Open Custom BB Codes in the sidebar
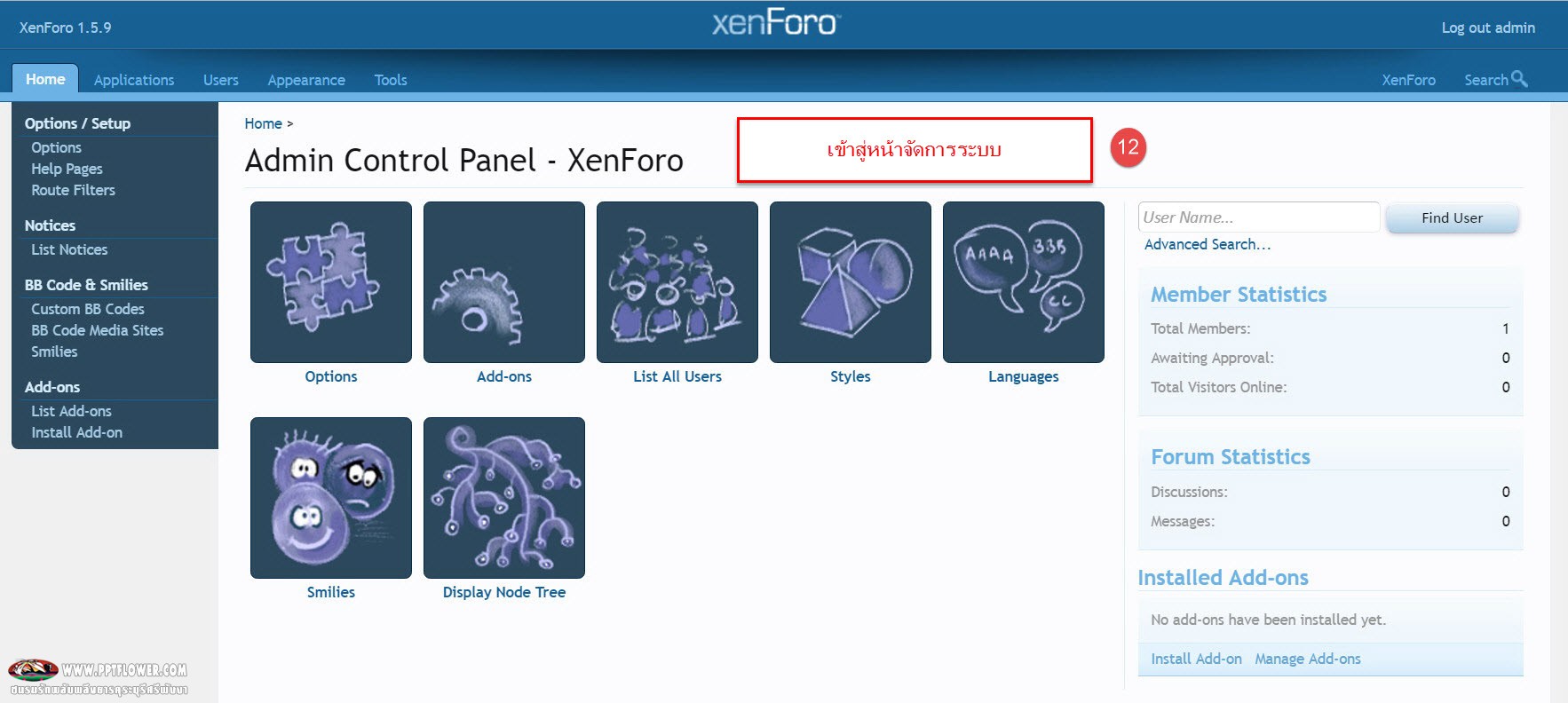Screen dimensions: 1568x703 [88, 309]
